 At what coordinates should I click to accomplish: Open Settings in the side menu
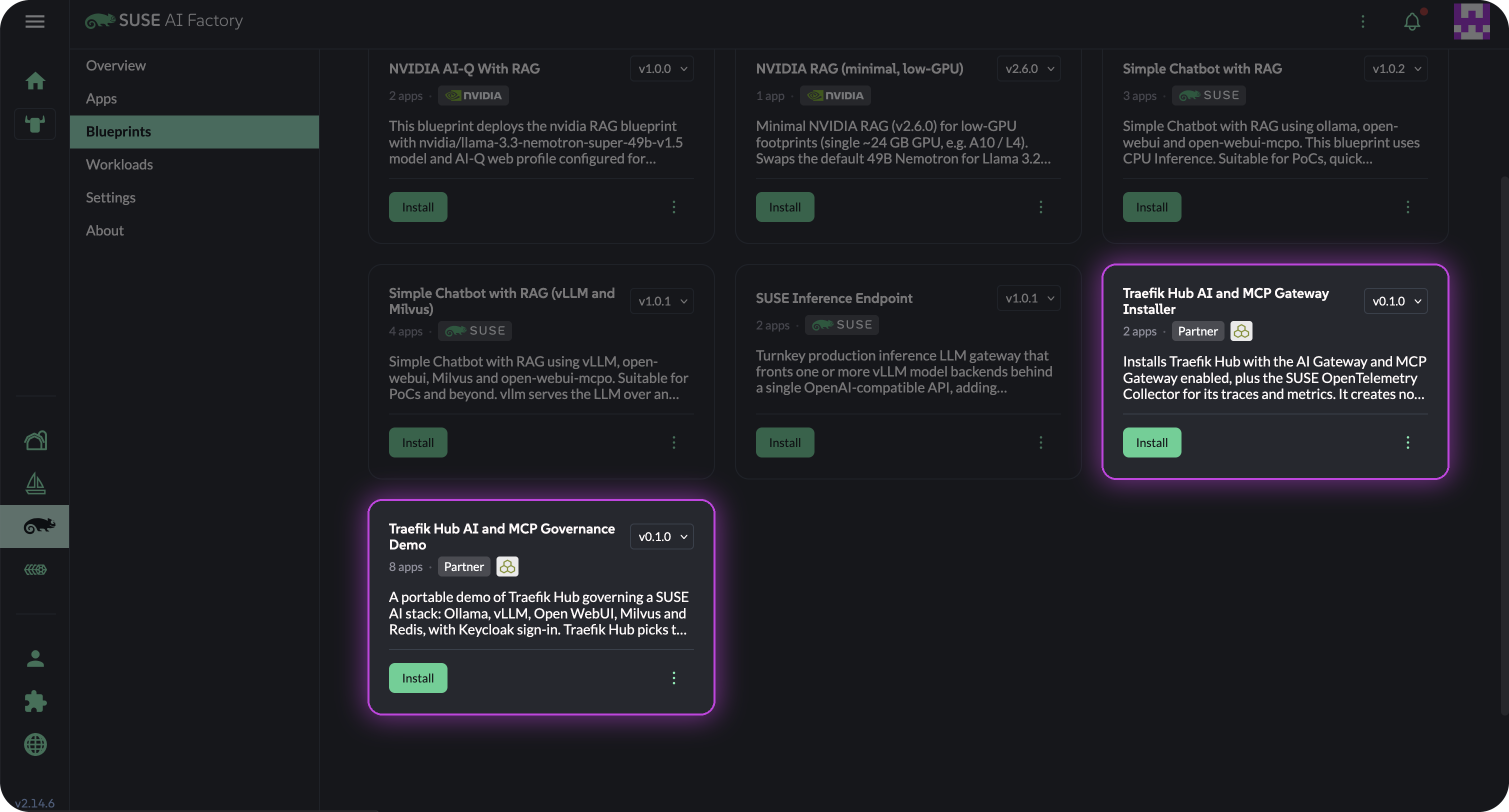click(194, 197)
